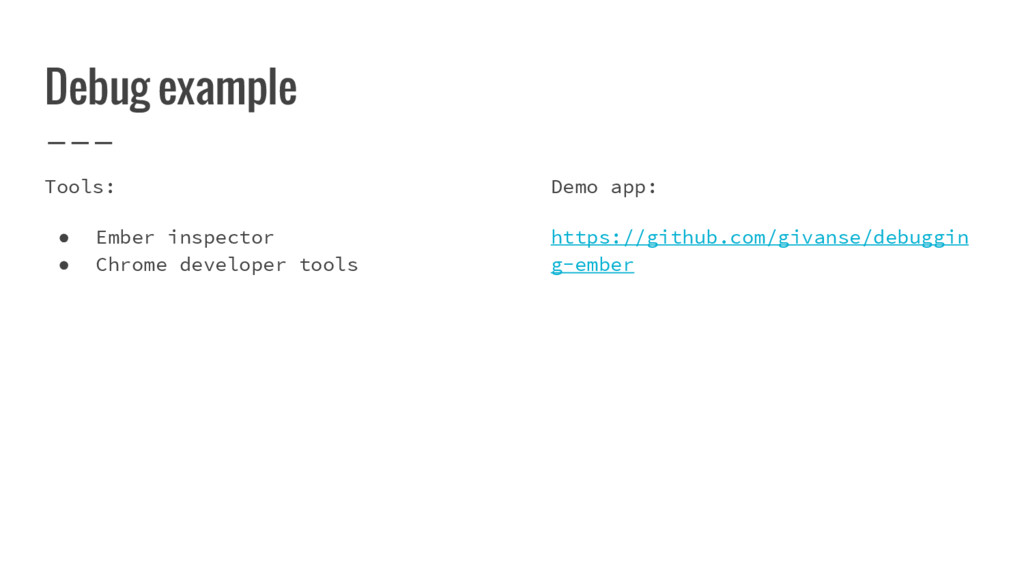
Task: Click the dashed divider under the title
Action: [x=80, y=142]
